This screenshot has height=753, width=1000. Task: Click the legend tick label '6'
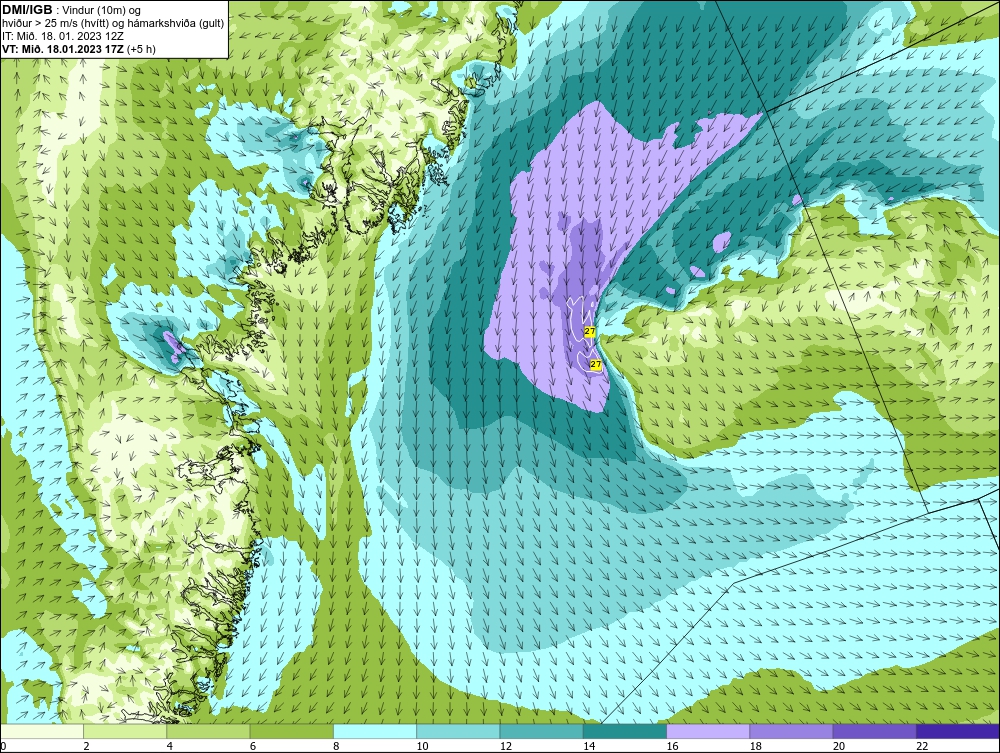click(253, 747)
